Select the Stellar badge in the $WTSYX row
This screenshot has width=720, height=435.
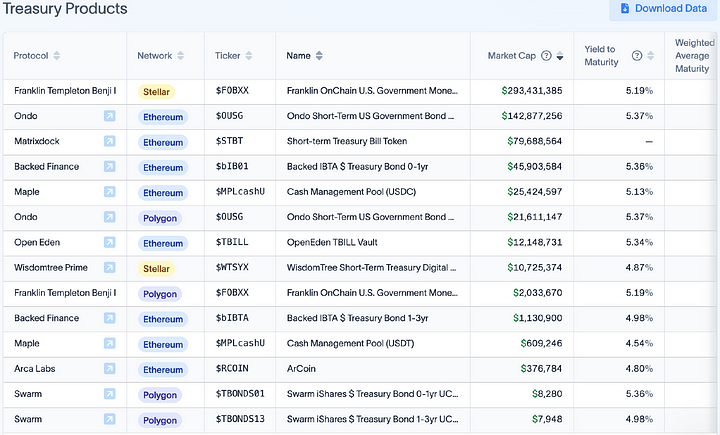(x=157, y=268)
